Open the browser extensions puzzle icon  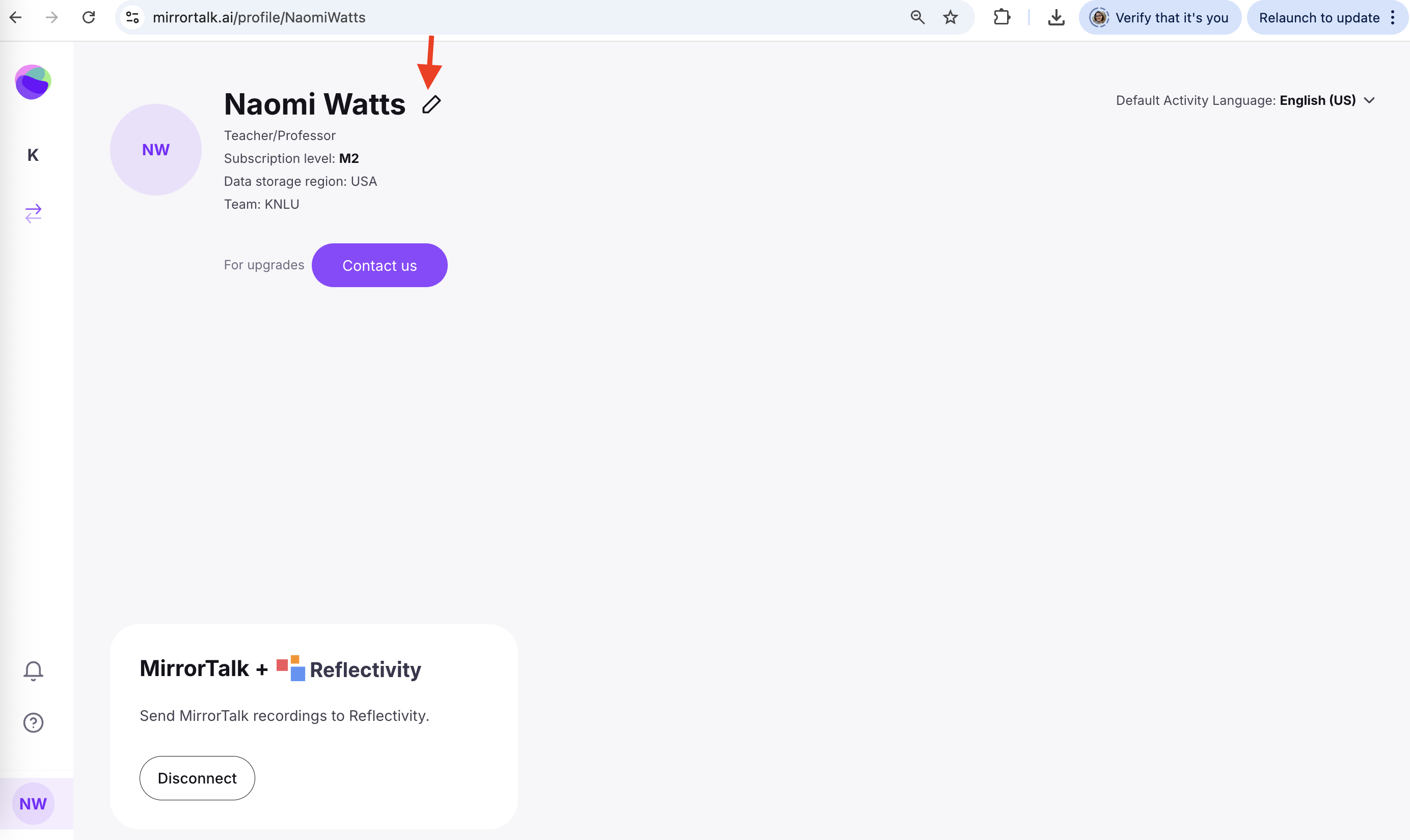pos(1001,17)
